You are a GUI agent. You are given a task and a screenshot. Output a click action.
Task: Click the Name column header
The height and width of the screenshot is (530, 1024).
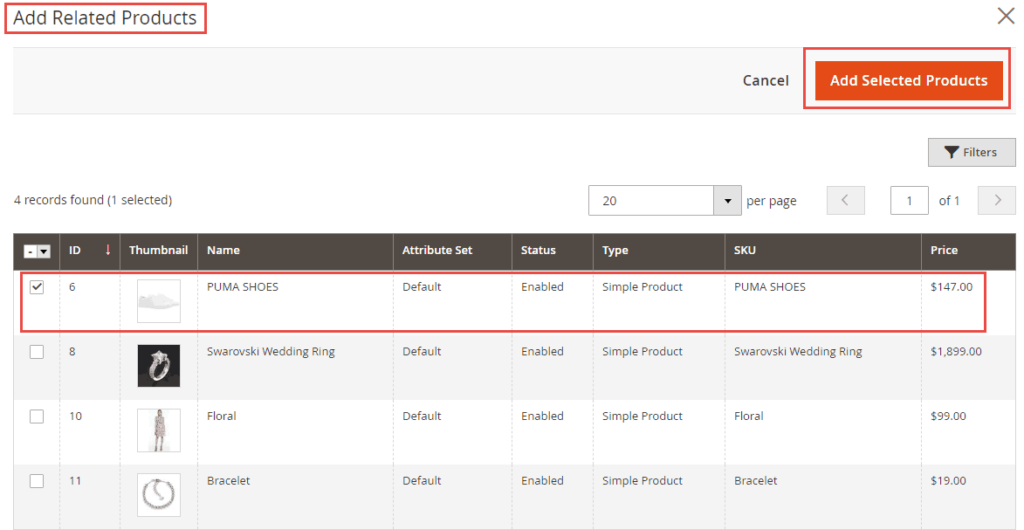pos(295,251)
